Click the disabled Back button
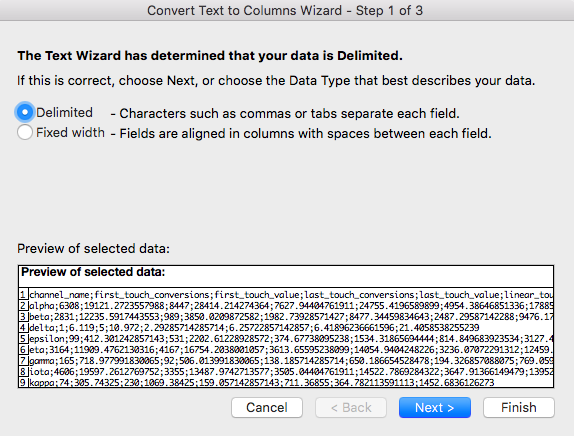 pos(351,407)
